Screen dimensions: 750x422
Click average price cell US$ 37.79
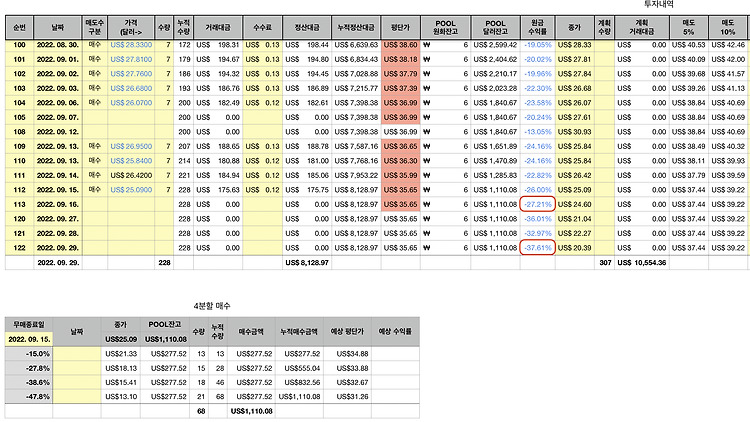click(400, 74)
